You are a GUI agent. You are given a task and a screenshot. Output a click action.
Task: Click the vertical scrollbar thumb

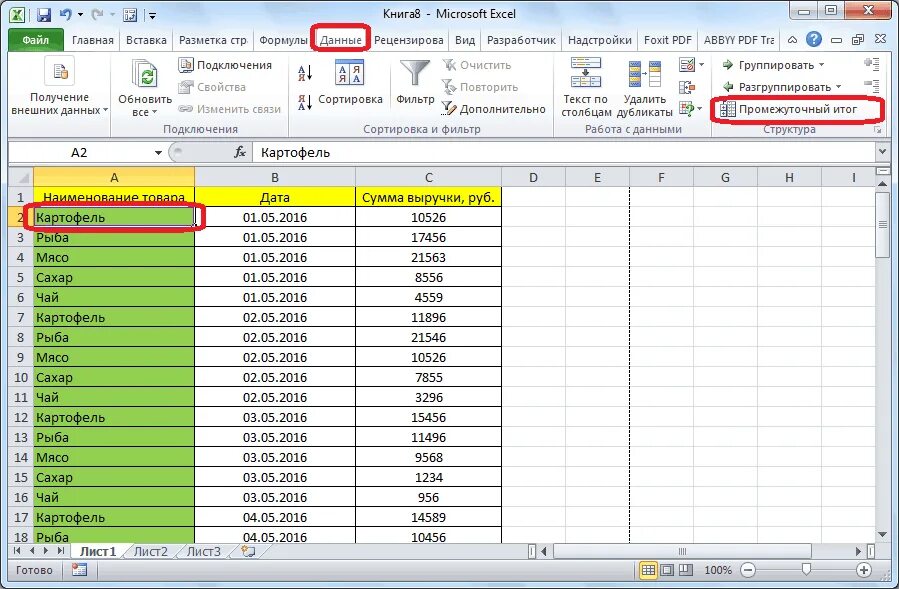pyautogui.click(x=882, y=225)
